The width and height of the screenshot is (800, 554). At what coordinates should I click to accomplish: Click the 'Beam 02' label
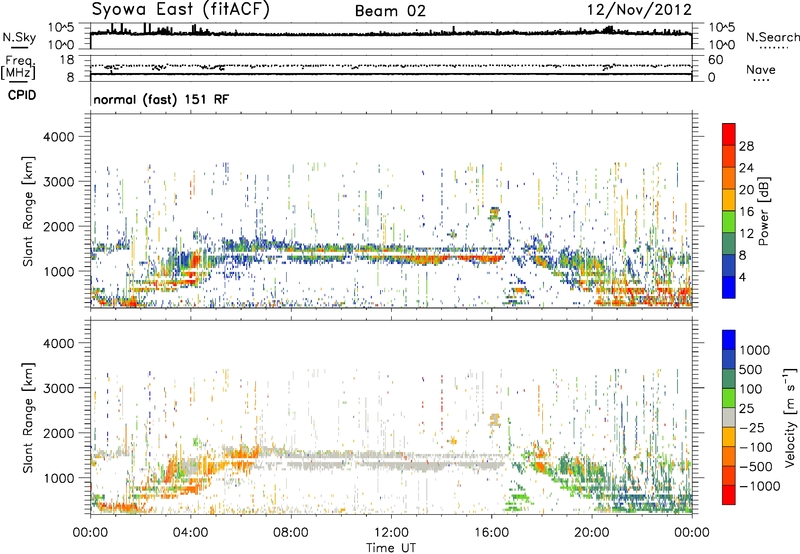point(390,11)
